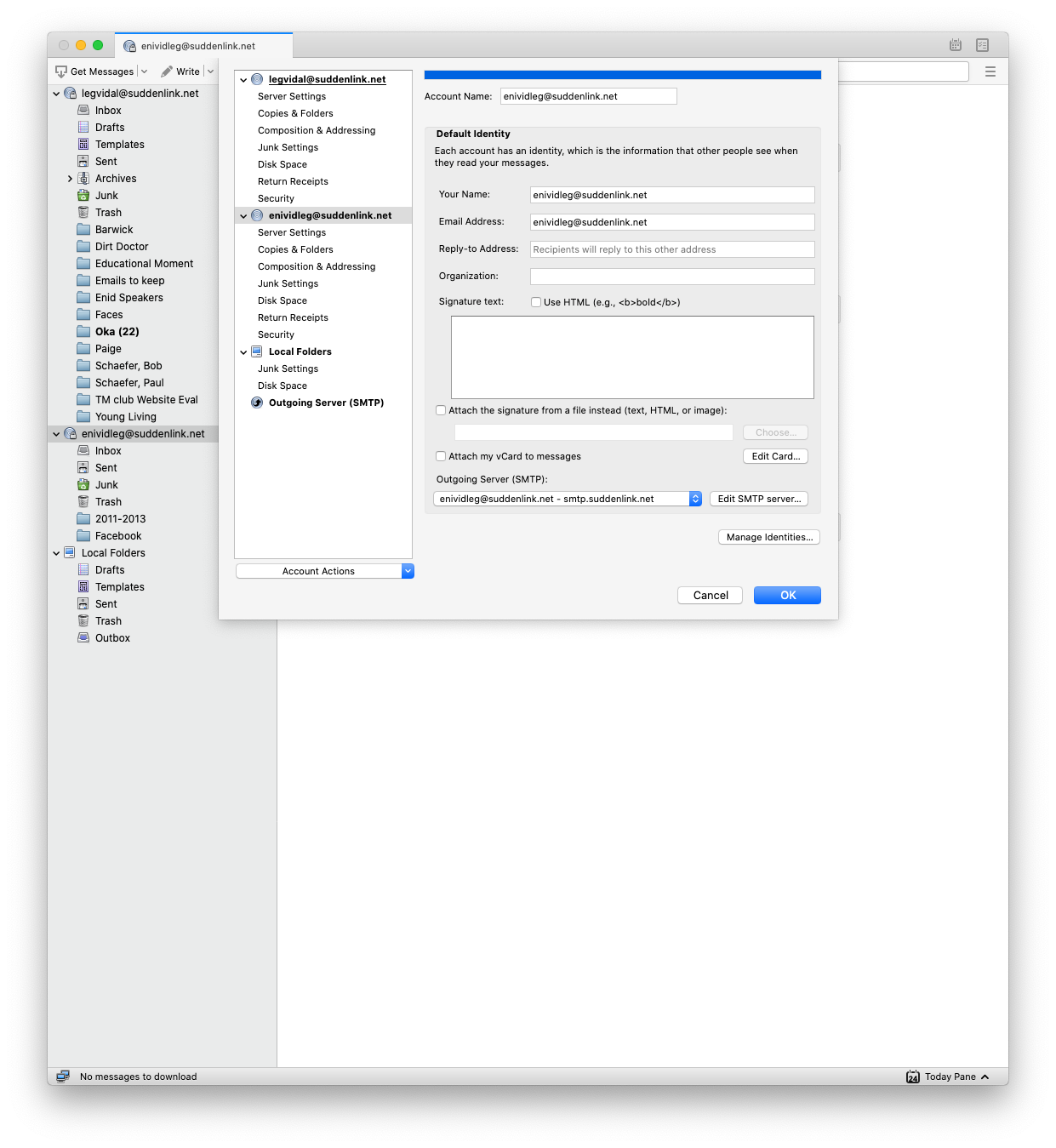Open Server Settings under enividleg@suddenlink.net
This screenshot has height=1148, width=1056.
(292, 232)
